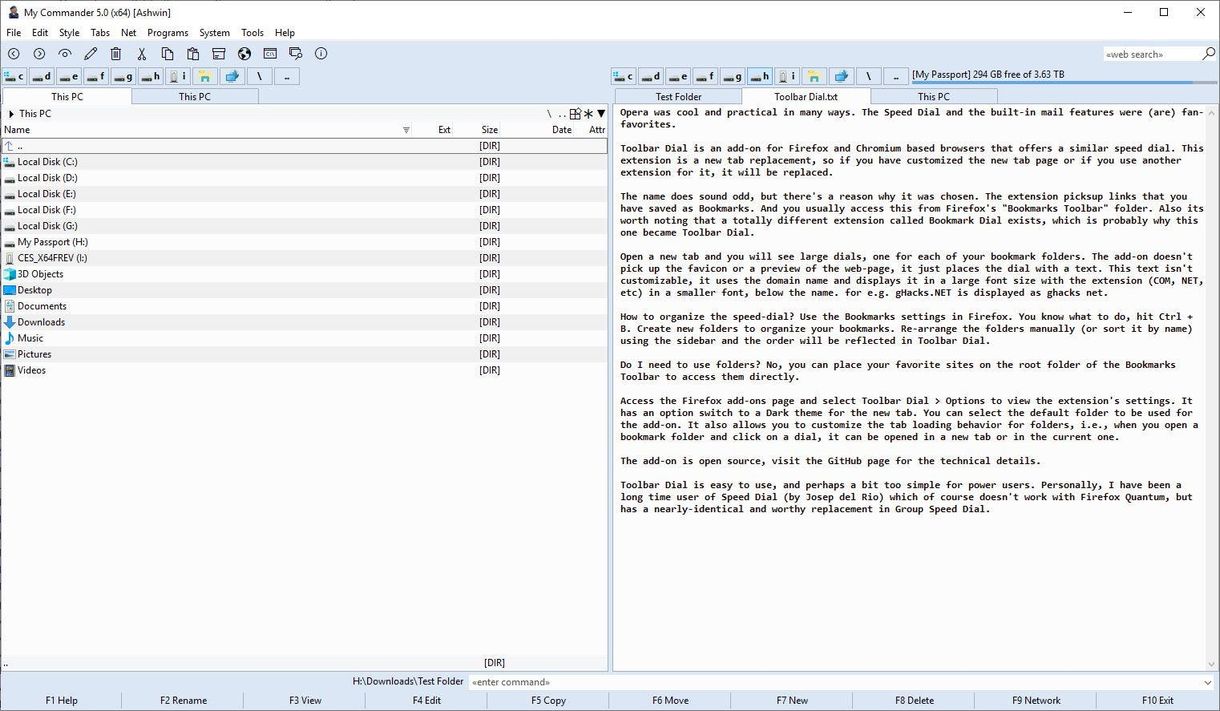Image resolution: width=1220 pixels, height=711 pixels.
Task: Go back with the toolbar back arrow
Action: (x=13, y=54)
